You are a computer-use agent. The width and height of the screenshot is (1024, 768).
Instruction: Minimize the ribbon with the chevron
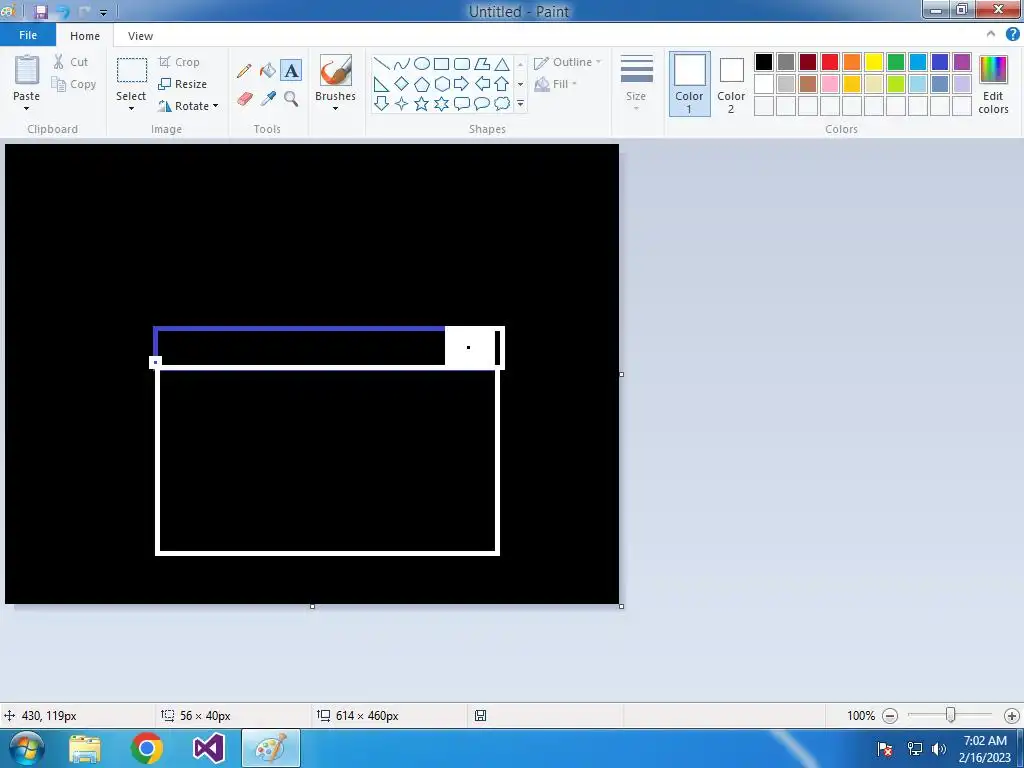pyautogui.click(x=991, y=35)
